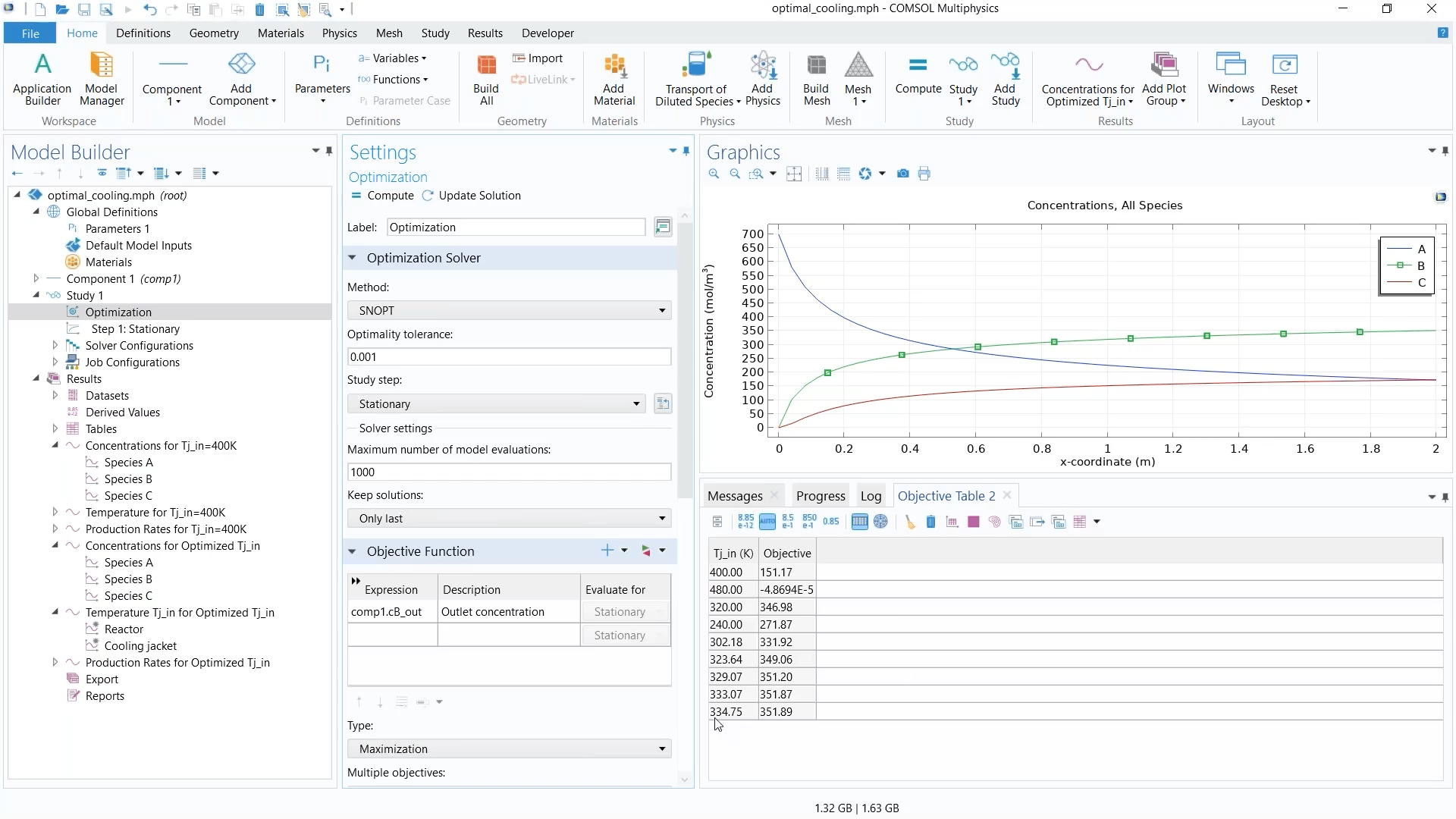Click the Settings panel vertical scrollbar
This screenshot has height=819, width=1456.
click(685, 359)
